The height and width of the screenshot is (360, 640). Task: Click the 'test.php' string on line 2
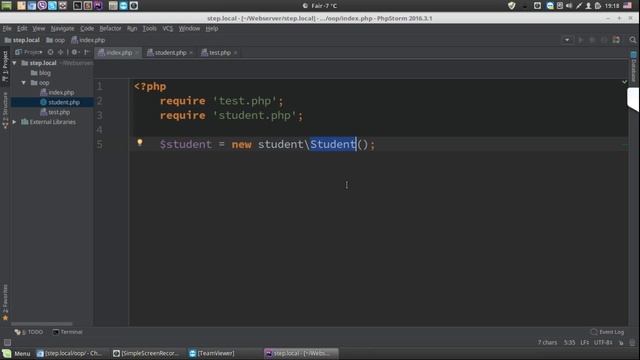point(244,101)
